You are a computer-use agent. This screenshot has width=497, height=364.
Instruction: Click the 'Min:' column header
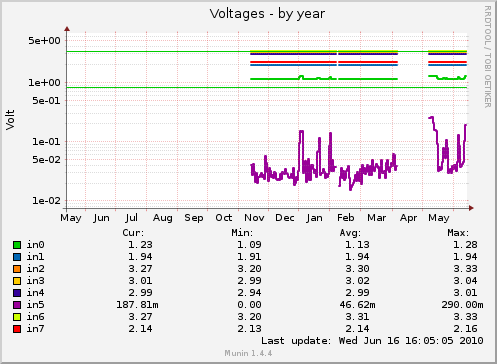click(242, 233)
